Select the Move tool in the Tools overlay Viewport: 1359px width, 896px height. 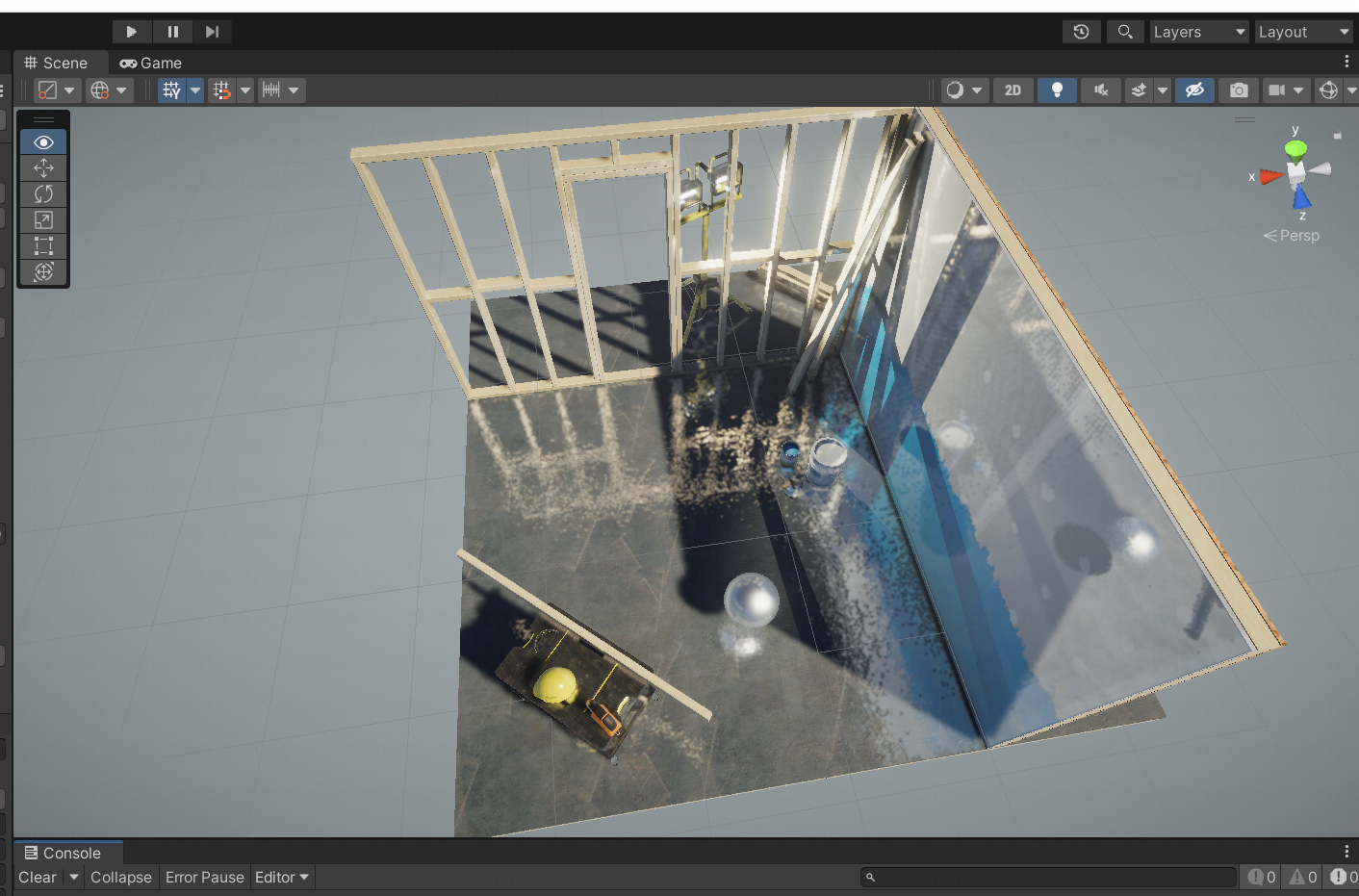(x=43, y=167)
